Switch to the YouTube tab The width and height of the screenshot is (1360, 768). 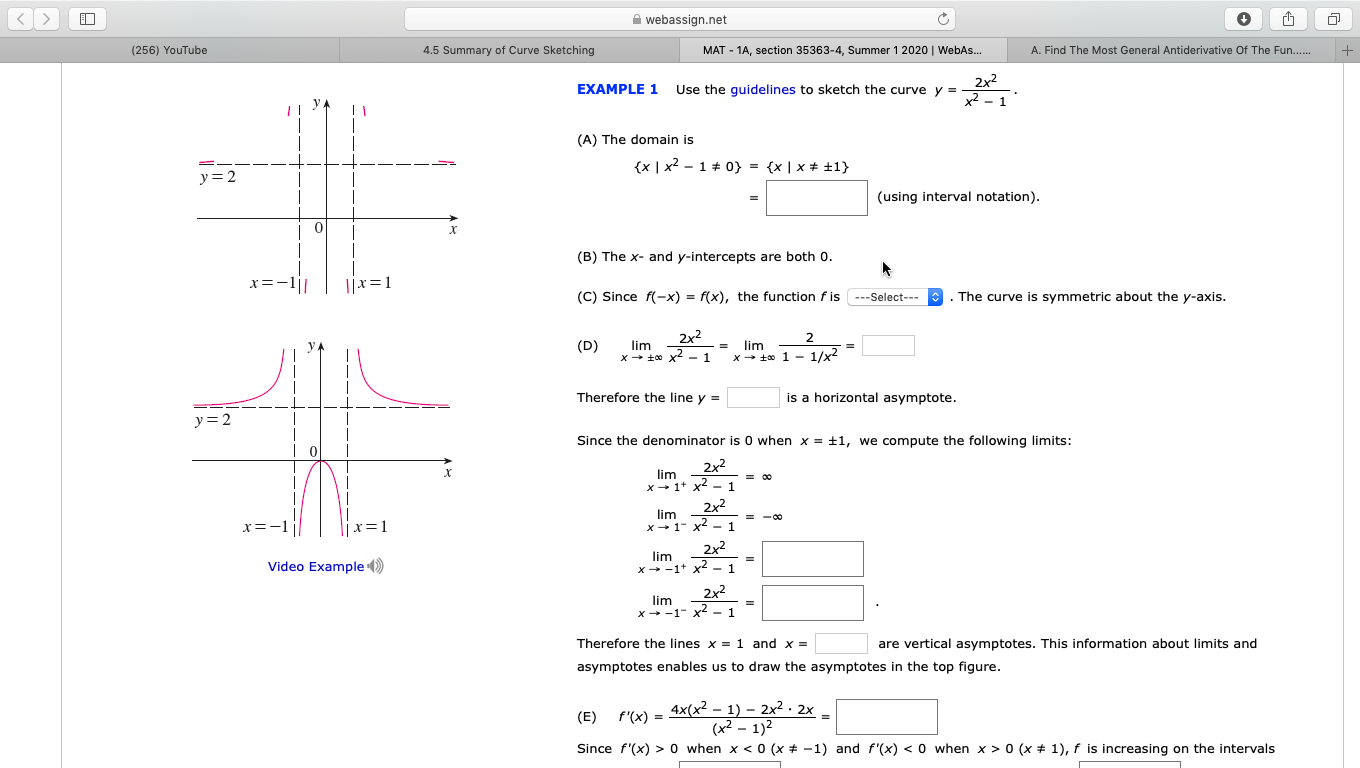point(168,49)
